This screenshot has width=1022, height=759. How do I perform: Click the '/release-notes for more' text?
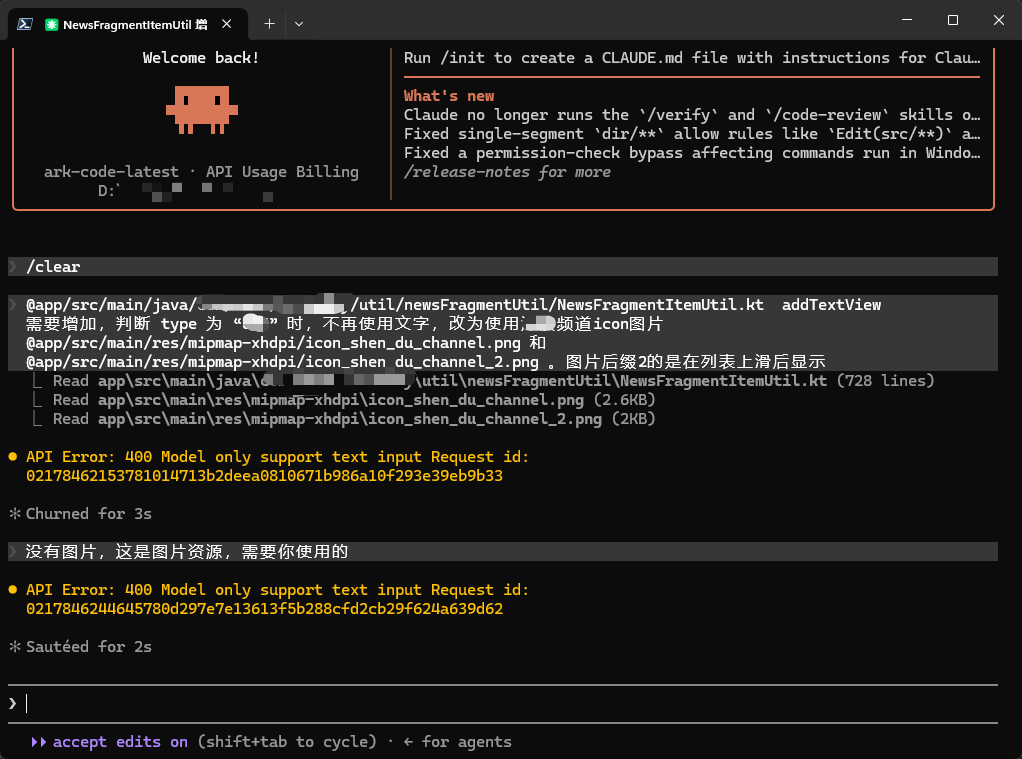point(507,172)
